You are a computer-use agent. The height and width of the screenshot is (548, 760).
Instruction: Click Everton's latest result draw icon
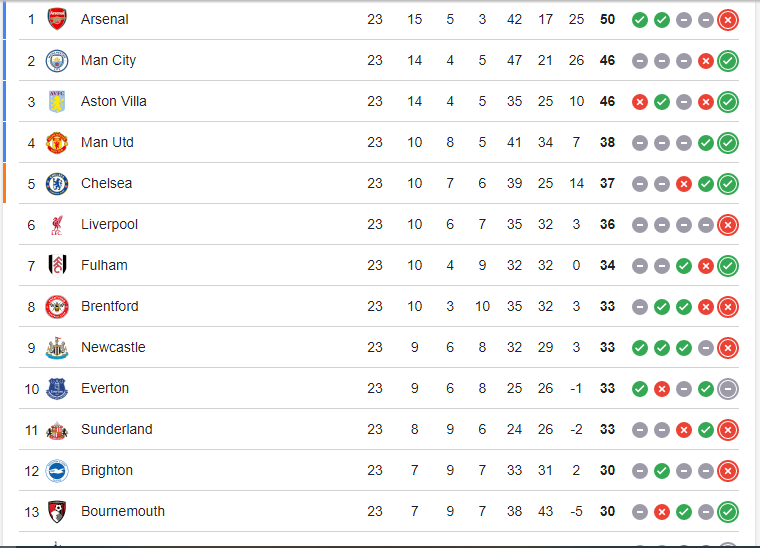point(728,389)
